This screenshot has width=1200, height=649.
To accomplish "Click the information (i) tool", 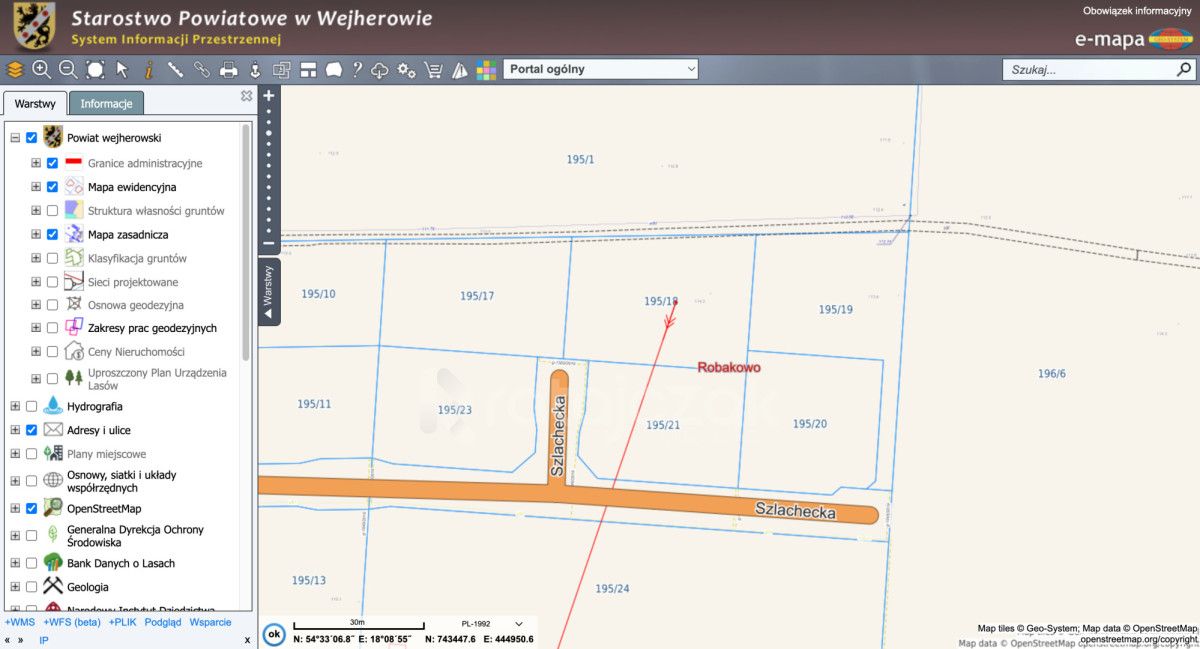I will click(149, 70).
